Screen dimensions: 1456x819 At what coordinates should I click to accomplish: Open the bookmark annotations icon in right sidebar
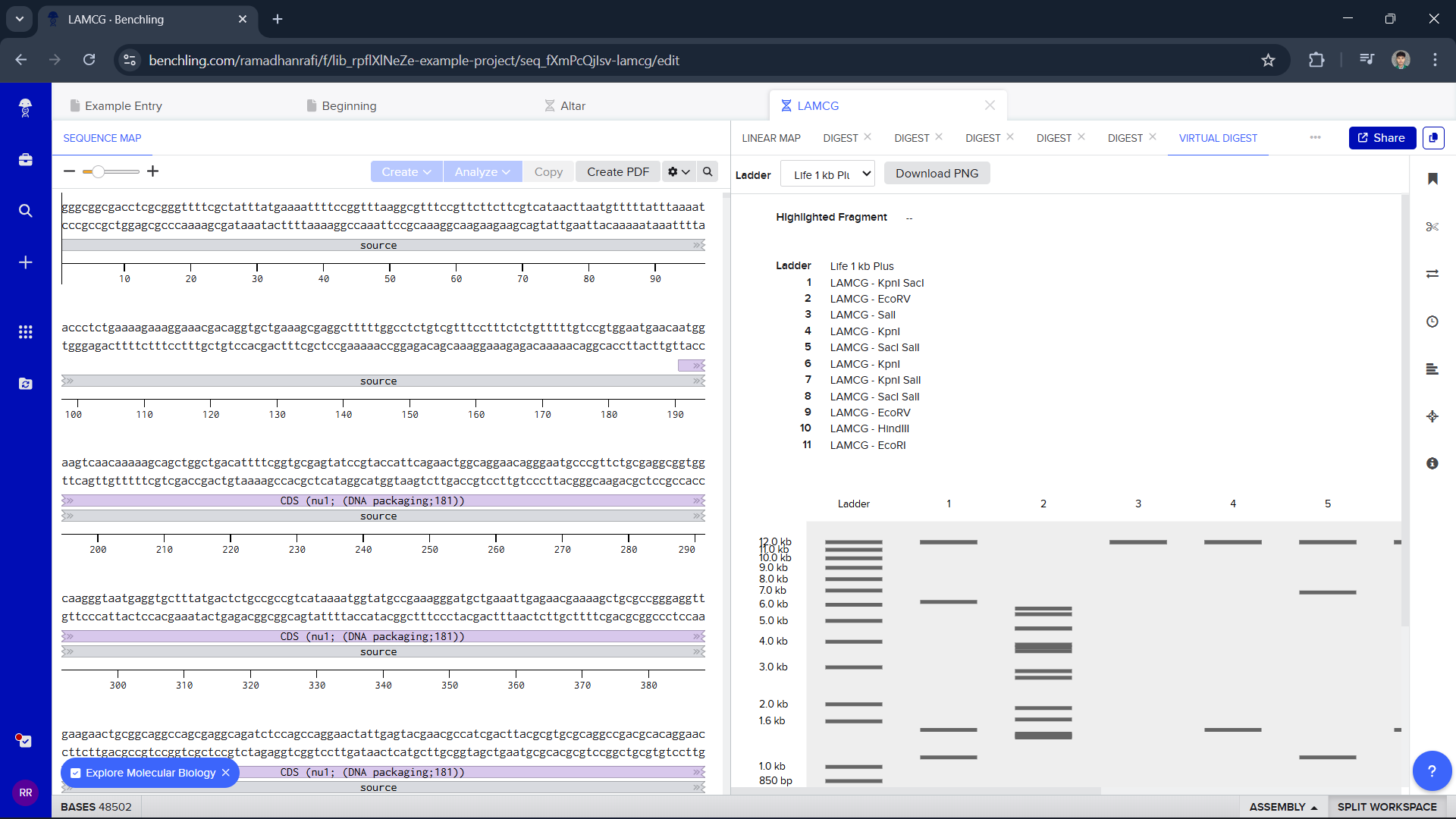[1432, 179]
